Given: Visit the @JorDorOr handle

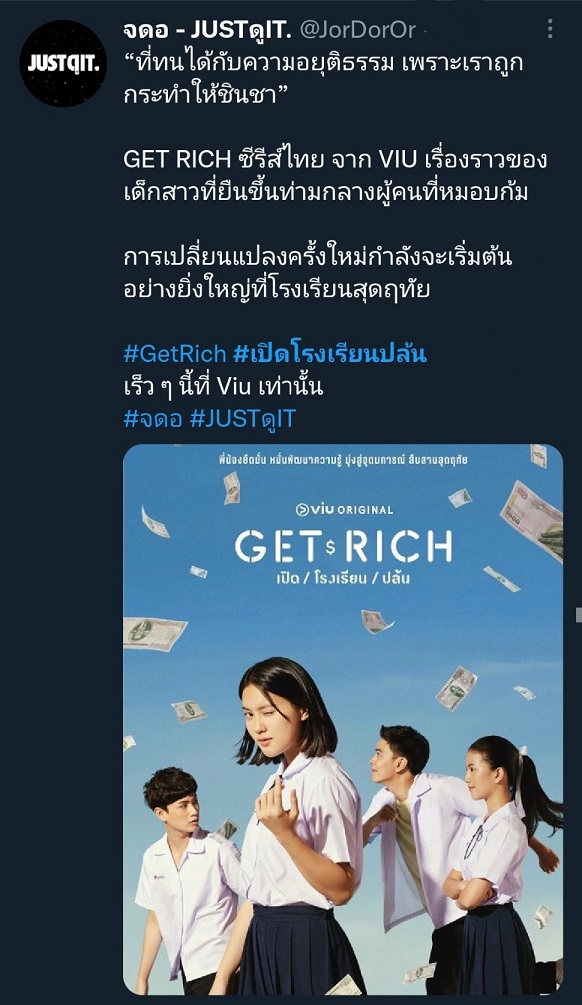Looking at the screenshot, I should click(x=358, y=29).
